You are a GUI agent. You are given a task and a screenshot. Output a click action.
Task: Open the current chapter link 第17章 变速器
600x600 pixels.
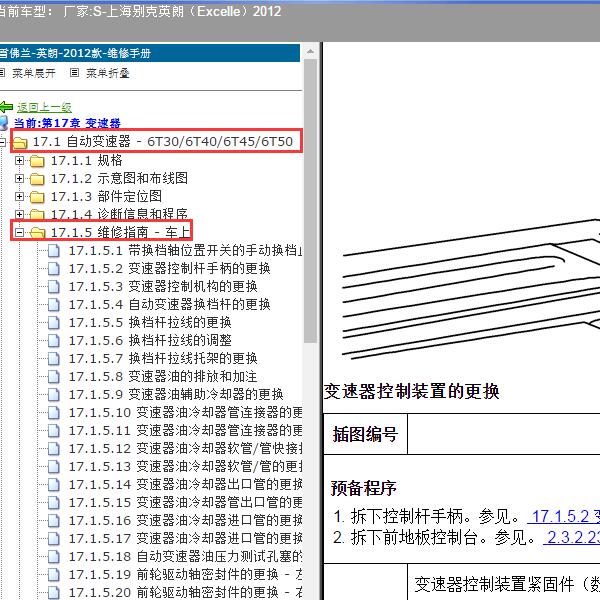(x=67, y=123)
